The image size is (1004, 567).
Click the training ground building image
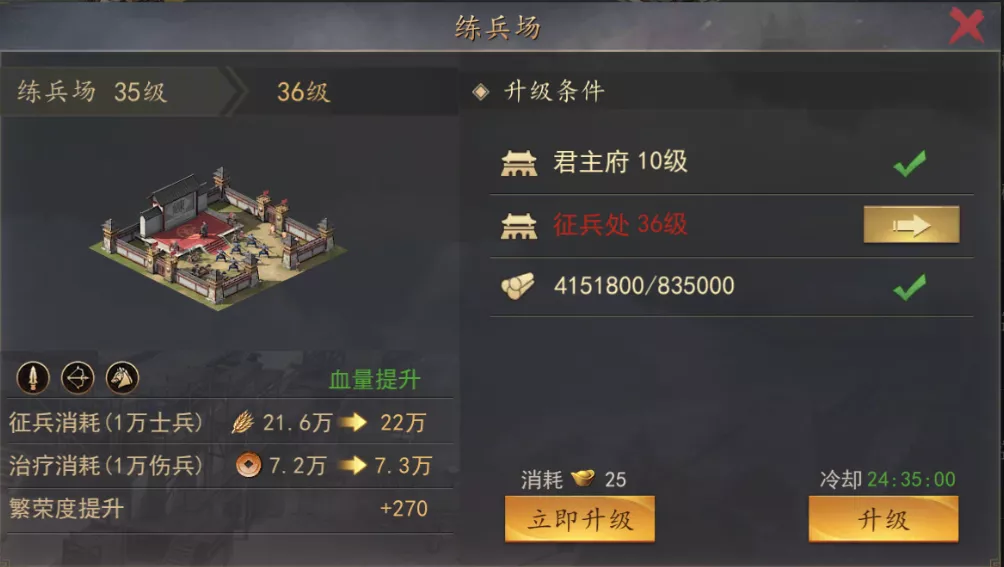(x=218, y=238)
